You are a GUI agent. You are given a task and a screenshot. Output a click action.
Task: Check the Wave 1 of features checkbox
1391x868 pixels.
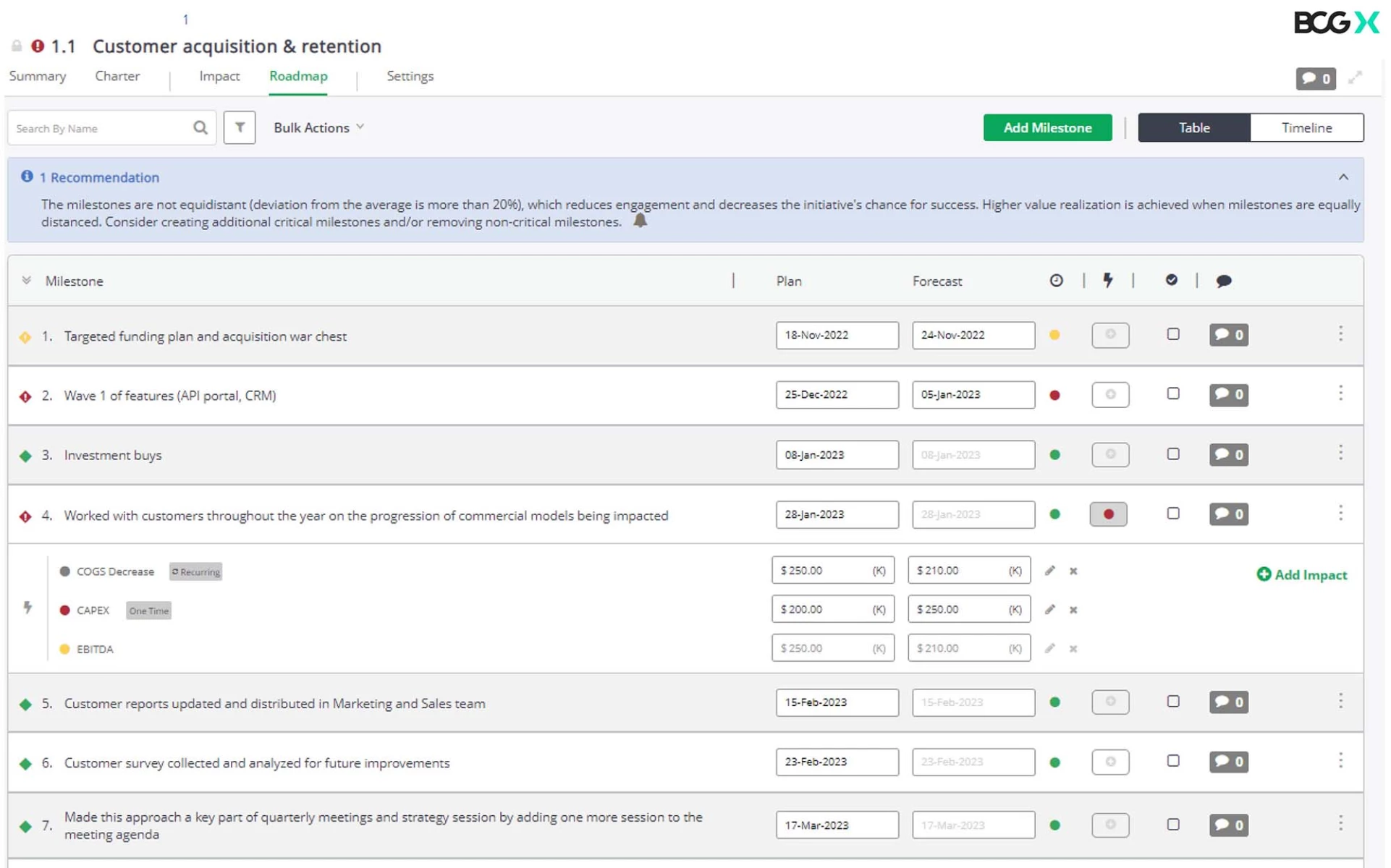click(1173, 393)
